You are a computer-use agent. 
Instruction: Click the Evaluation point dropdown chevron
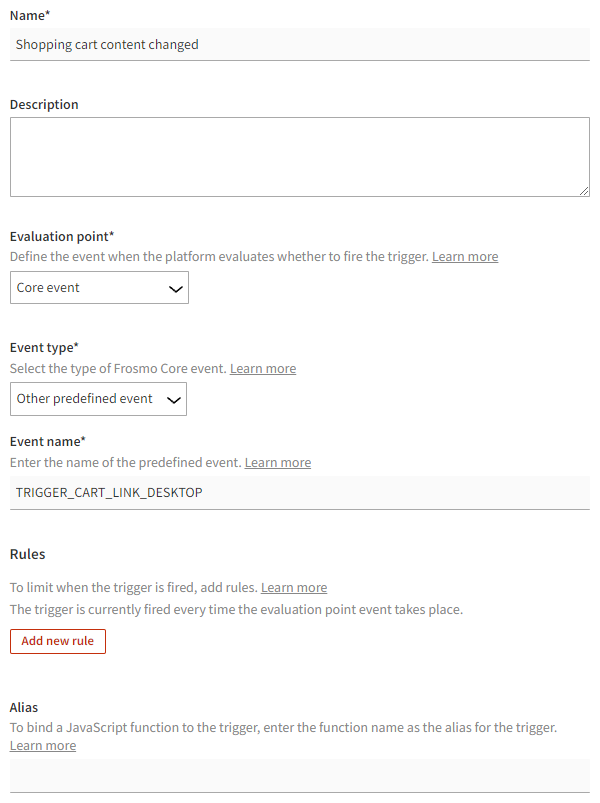tap(177, 287)
